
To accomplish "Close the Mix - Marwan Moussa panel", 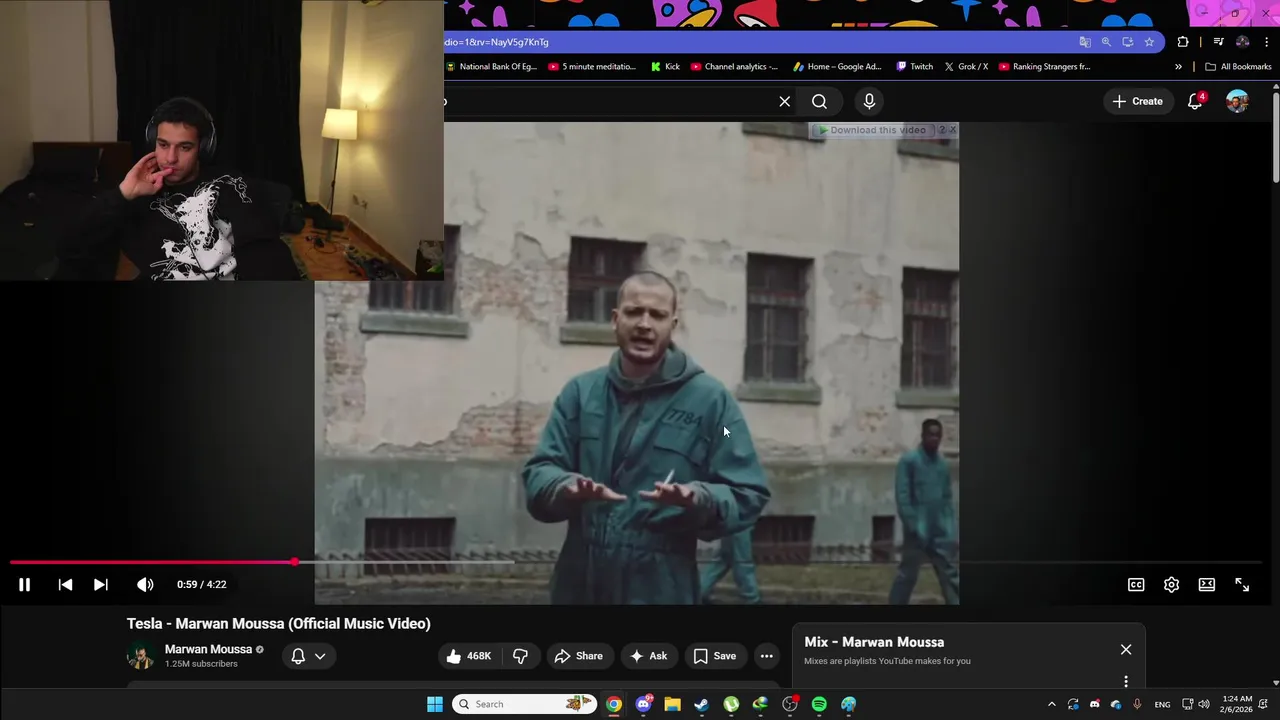I will (1126, 649).
